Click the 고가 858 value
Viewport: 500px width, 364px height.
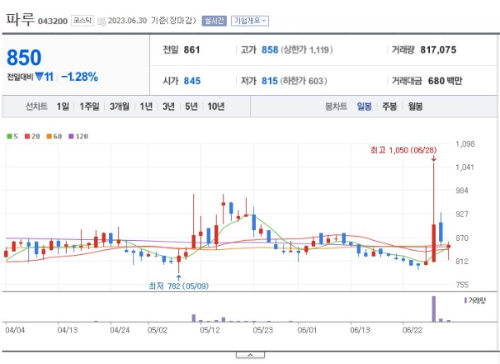[x=270, y=50]
